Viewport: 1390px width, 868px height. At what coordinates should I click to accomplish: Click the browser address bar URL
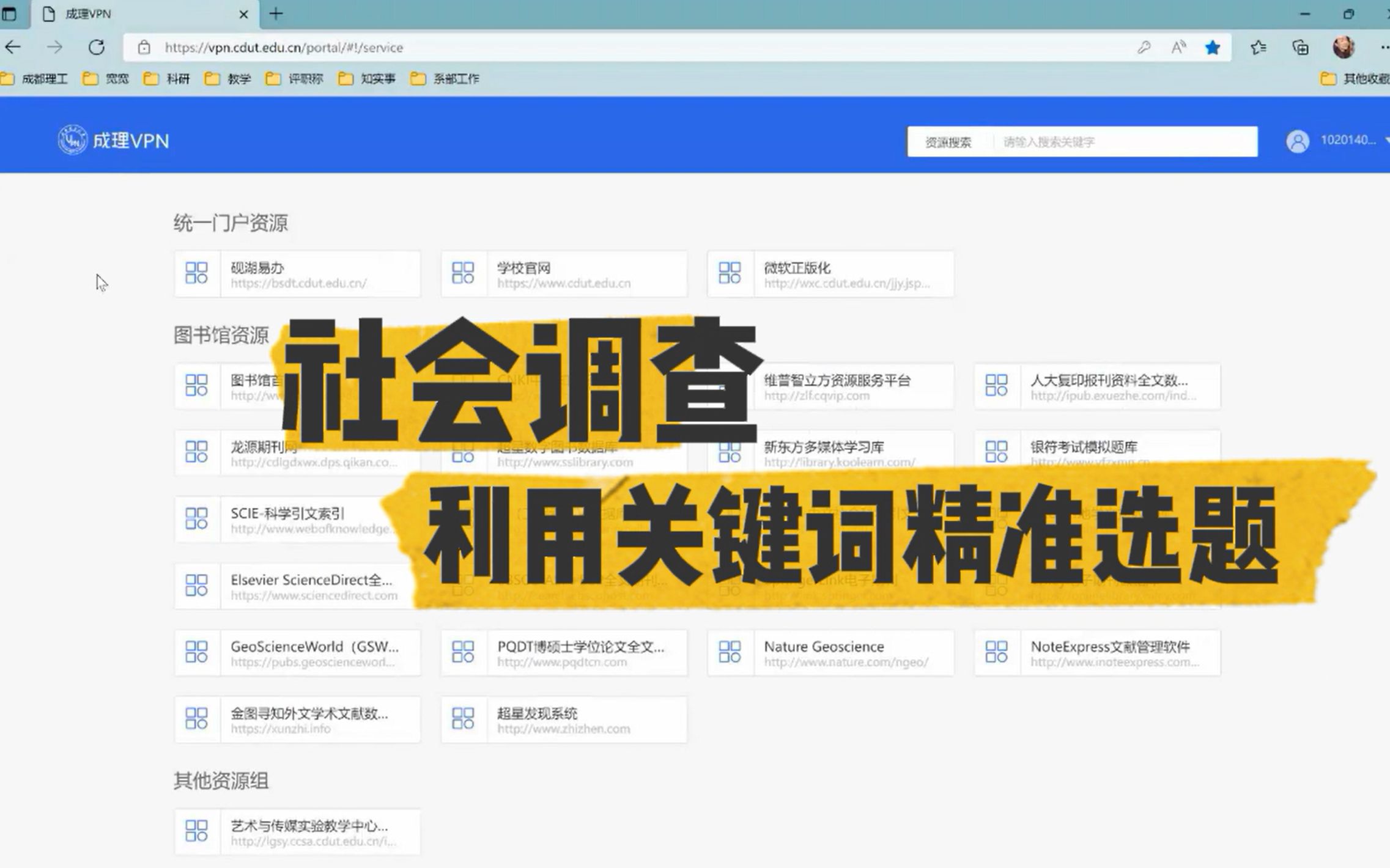pos(284,47)
